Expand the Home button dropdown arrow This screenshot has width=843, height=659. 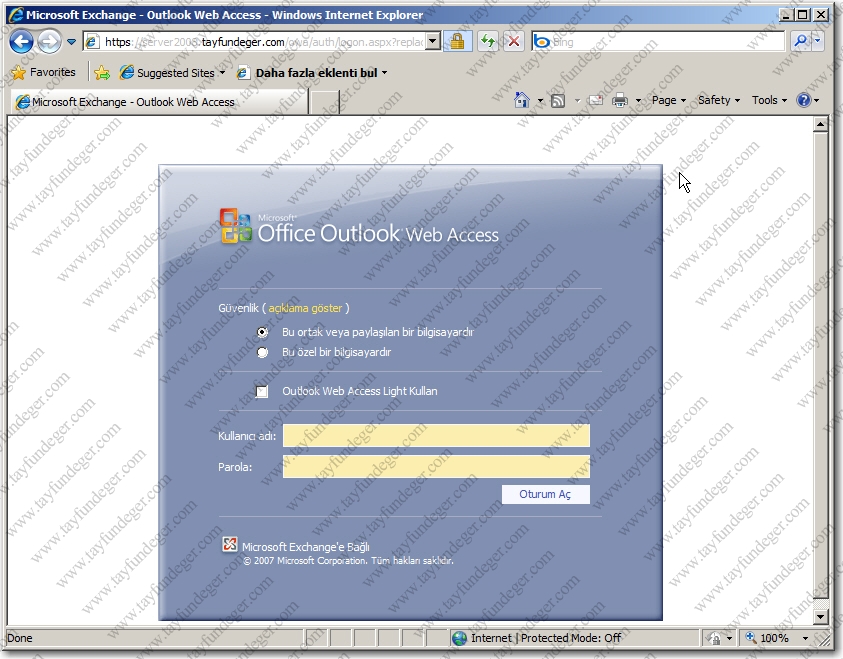[540, 101]
